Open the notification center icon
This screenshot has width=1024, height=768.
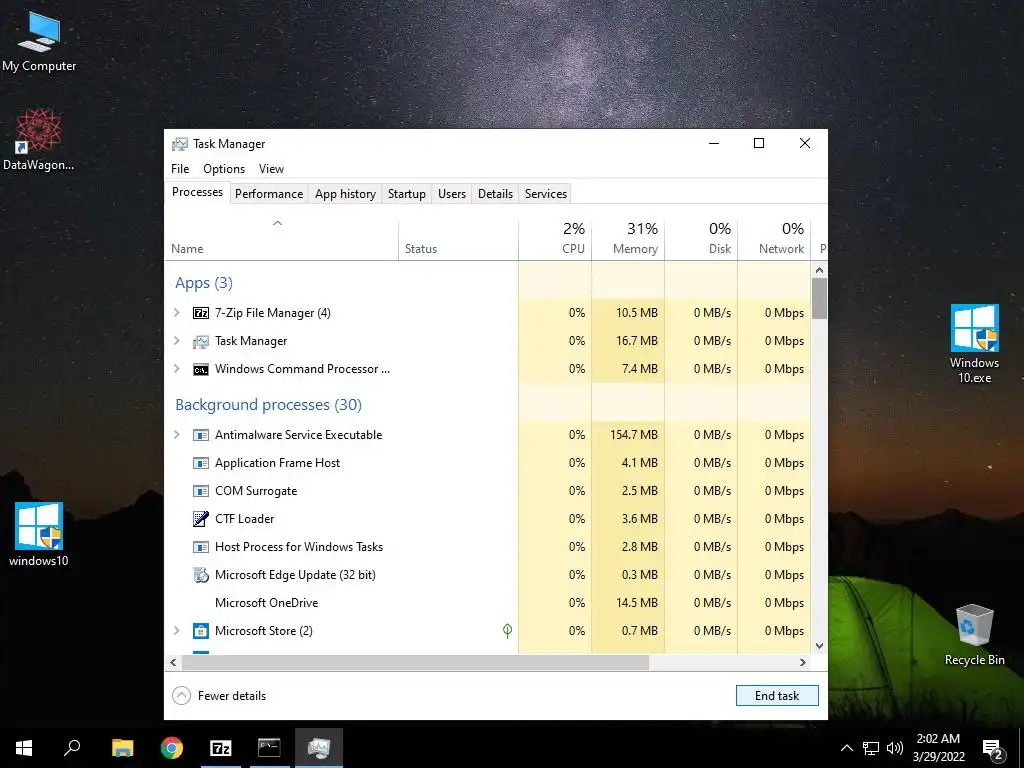993,749
